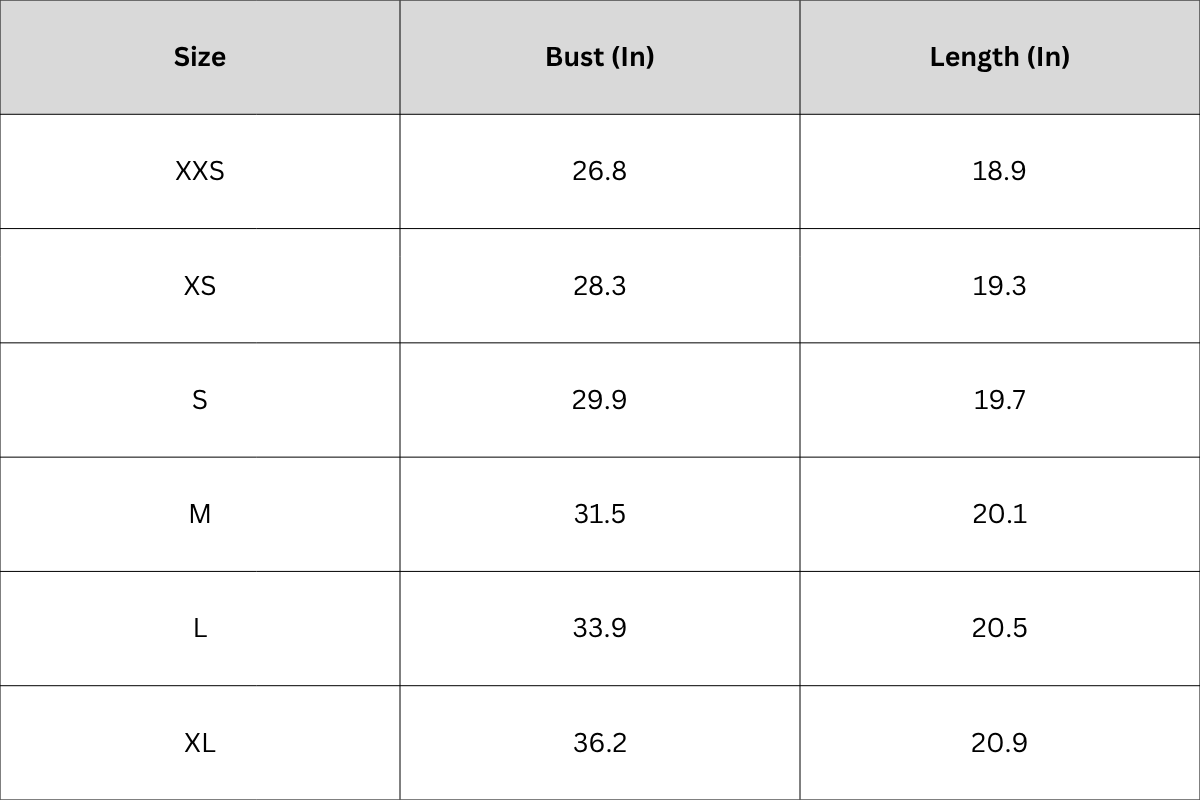Viewport: 1200px width, 800px height.
Task: Click the 36.2 bust value
Action: coord(600,743)
